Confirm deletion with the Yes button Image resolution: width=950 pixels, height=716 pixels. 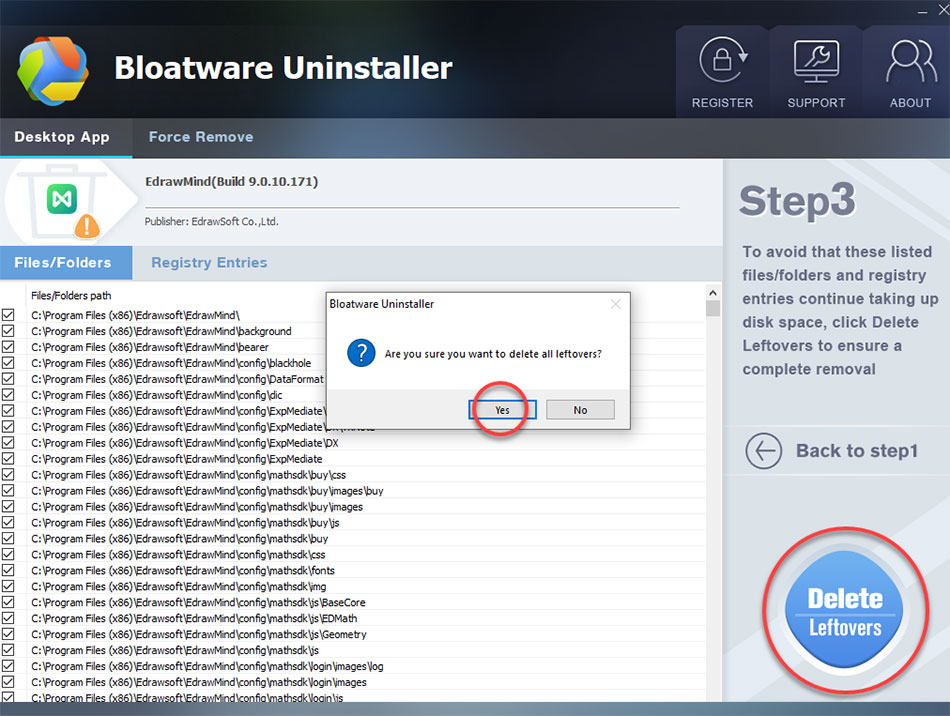(x=502, y=410)
